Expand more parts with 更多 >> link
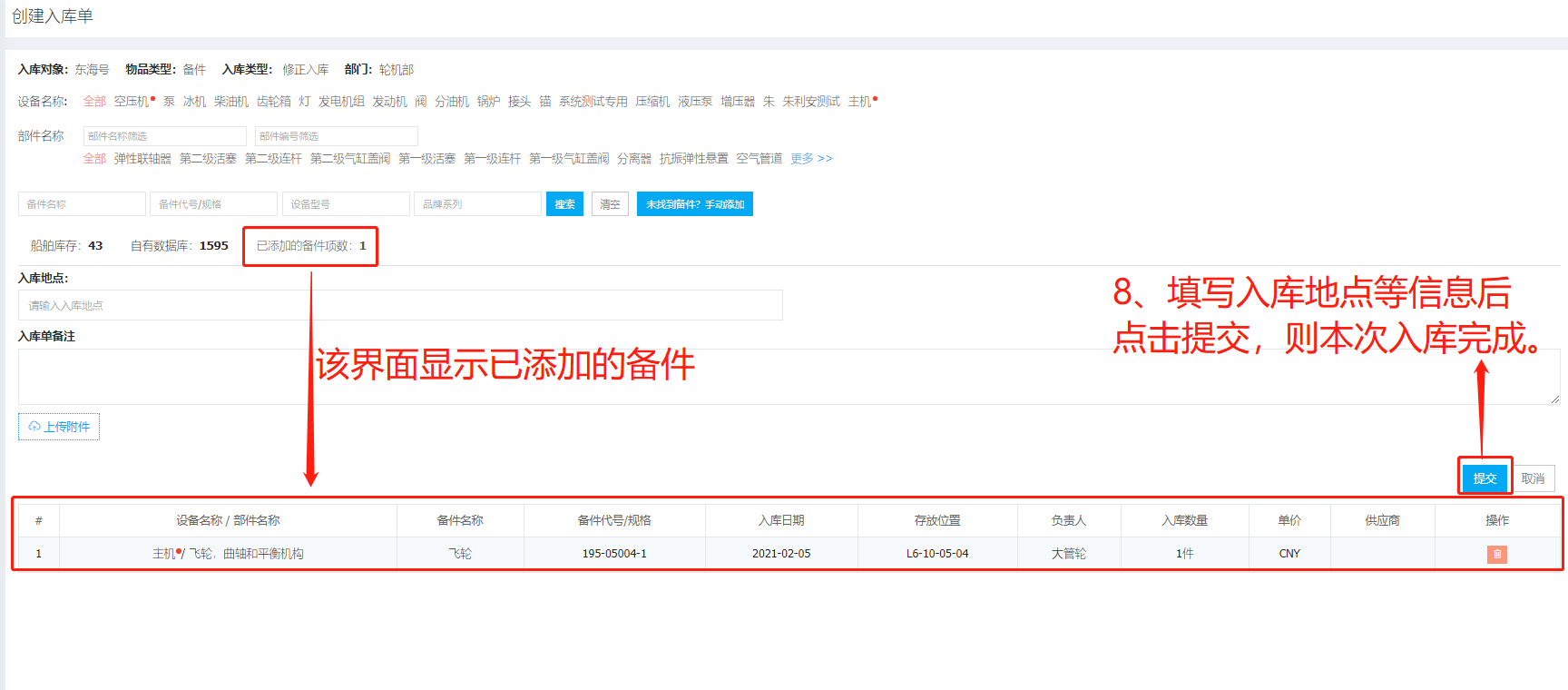Viewport: 1568px width, 690px height. click(x=811, y=159)
